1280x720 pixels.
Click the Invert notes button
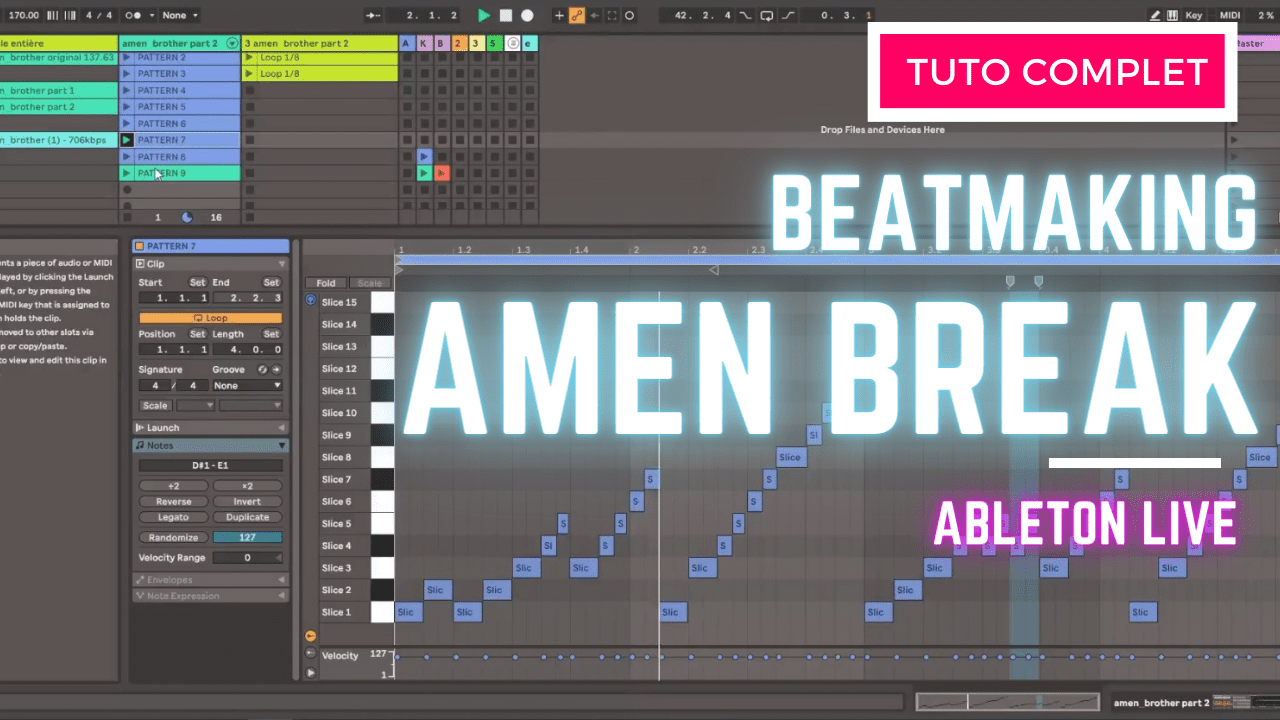point(247,502)
